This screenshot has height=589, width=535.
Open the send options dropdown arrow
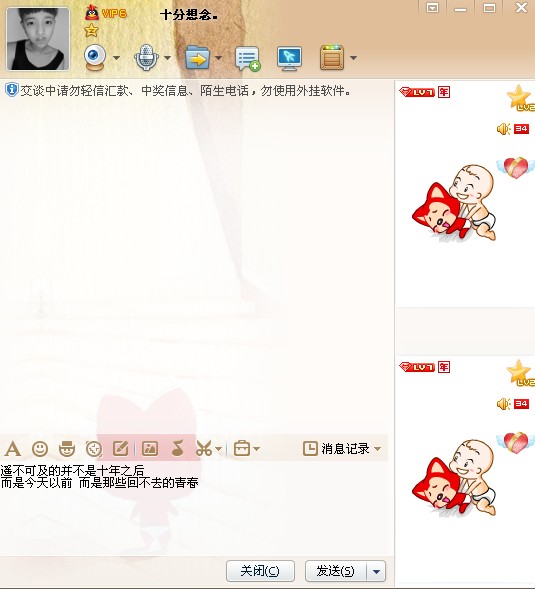[x=376, y=571]
